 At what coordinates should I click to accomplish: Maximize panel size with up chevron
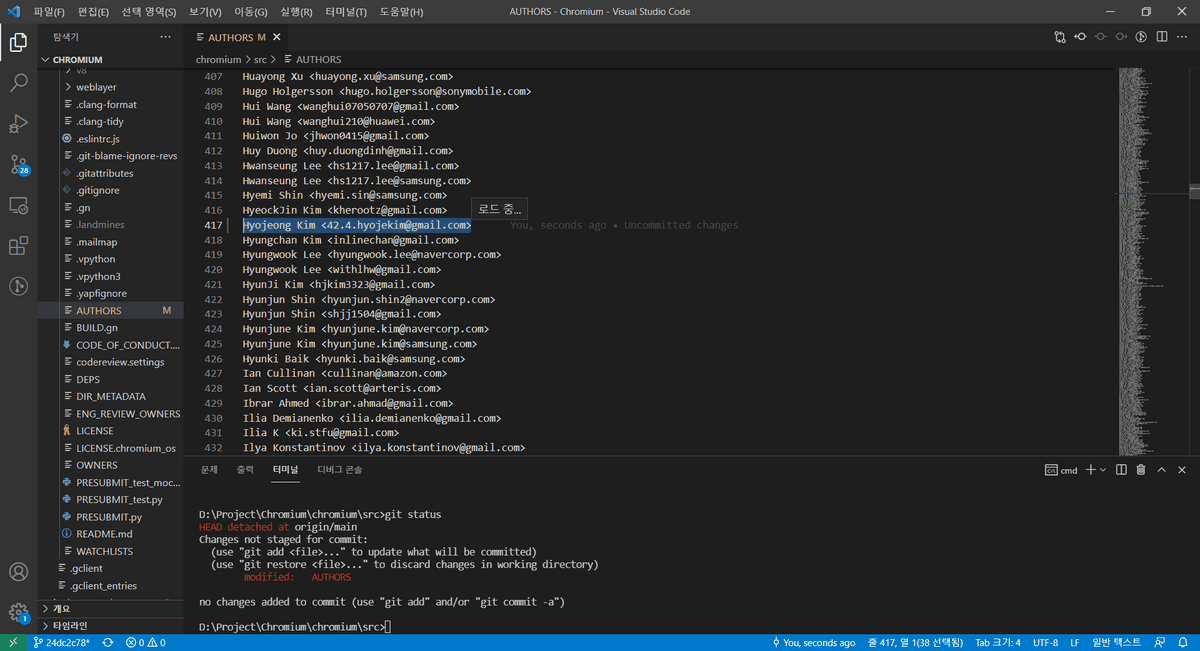[1162, 469]
